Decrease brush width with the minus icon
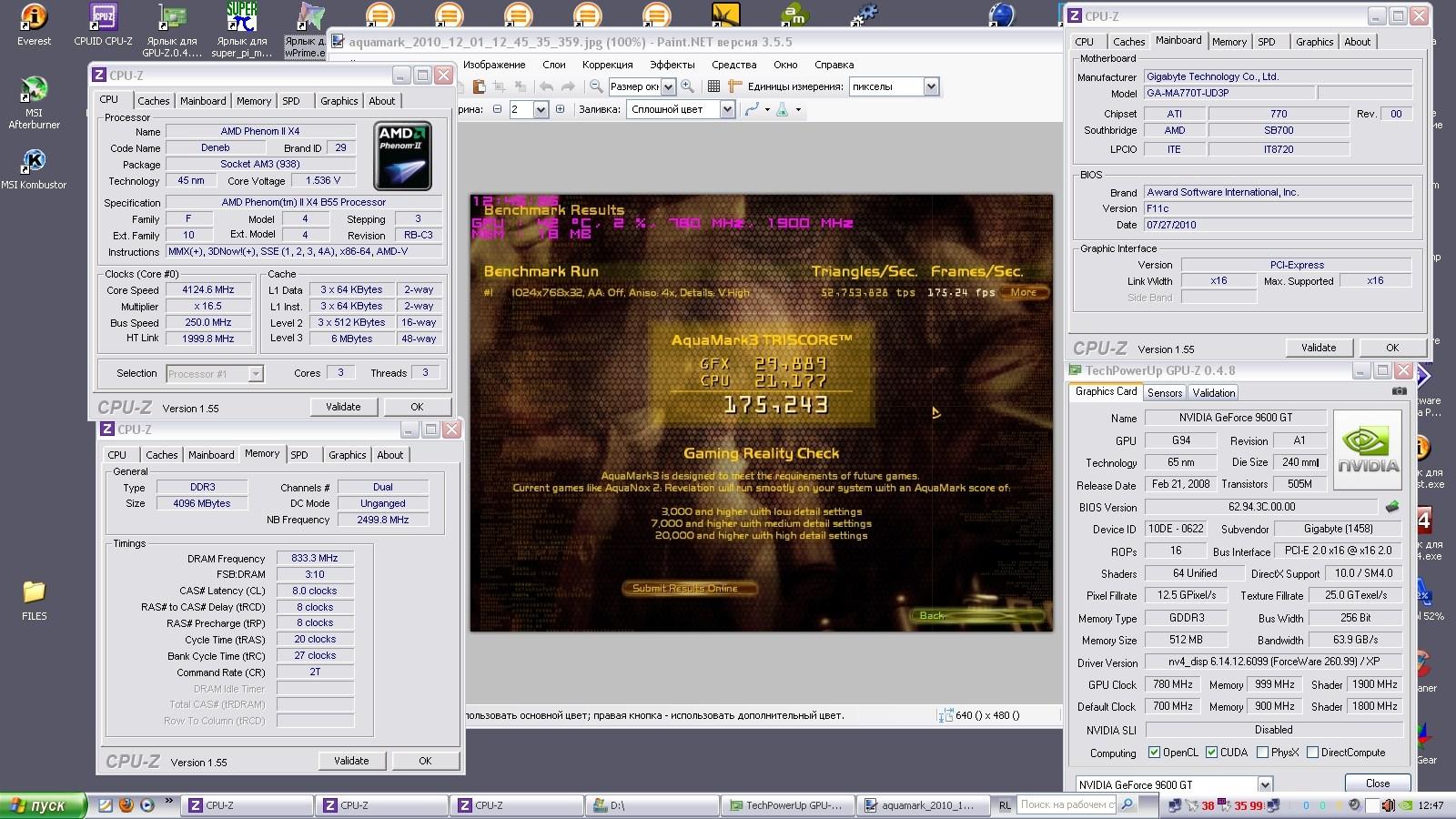Screen dimensions: 1456x819 (497, 109)
